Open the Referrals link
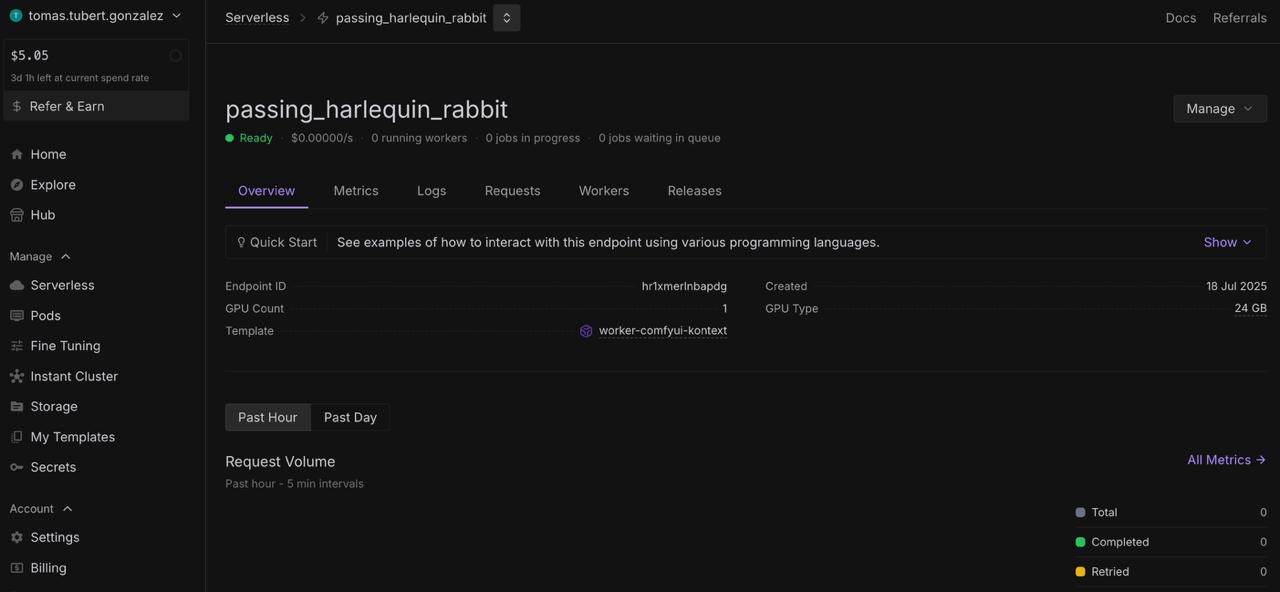Image resolution: width=1280 pixels, height=592 pixels. pos(1240,18)
